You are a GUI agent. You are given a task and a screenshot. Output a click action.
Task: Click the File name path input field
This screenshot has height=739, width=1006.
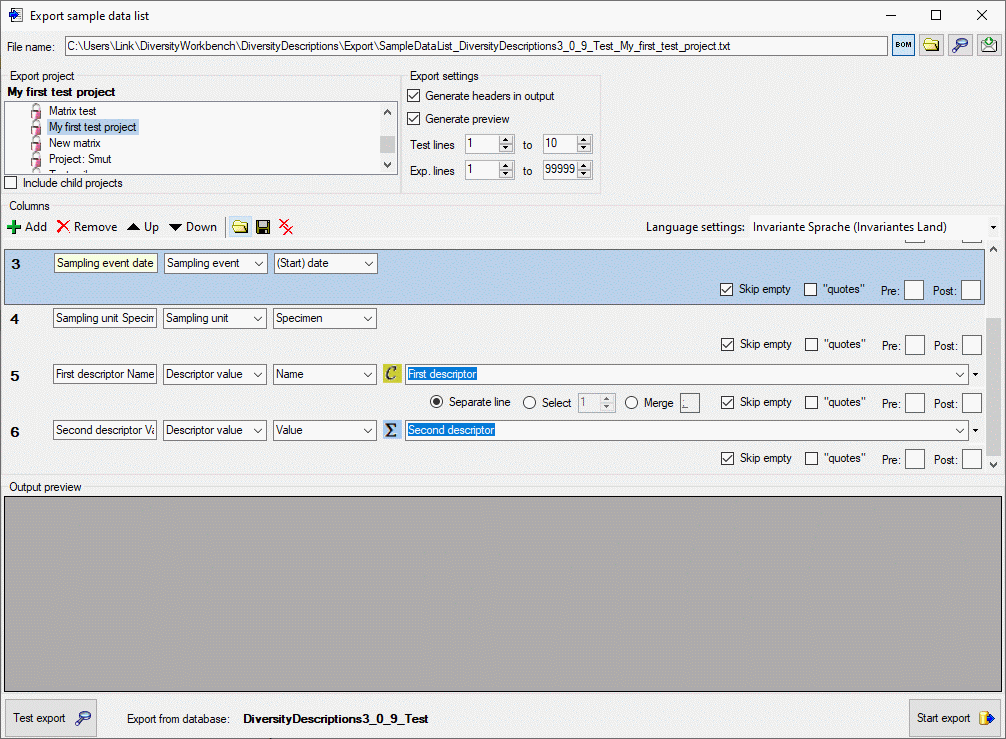tap(476, 46)
